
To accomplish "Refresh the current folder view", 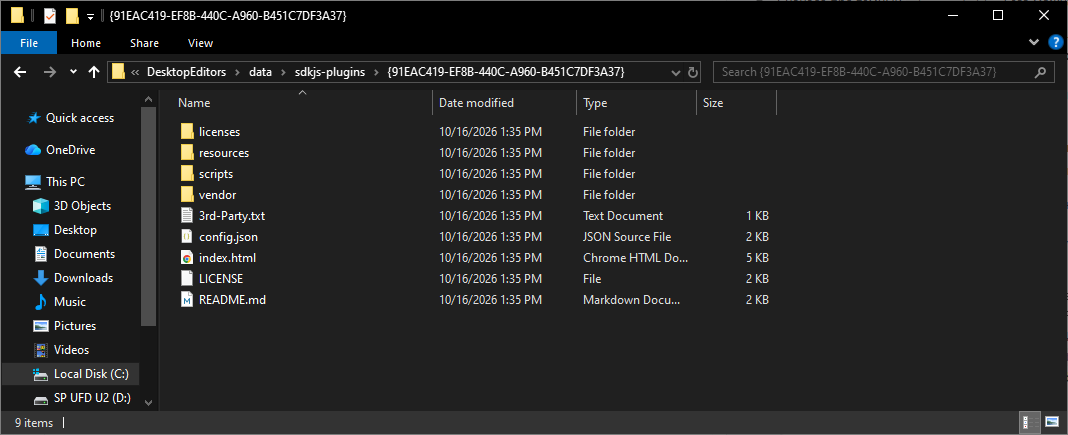I will [x=693, y=72].
